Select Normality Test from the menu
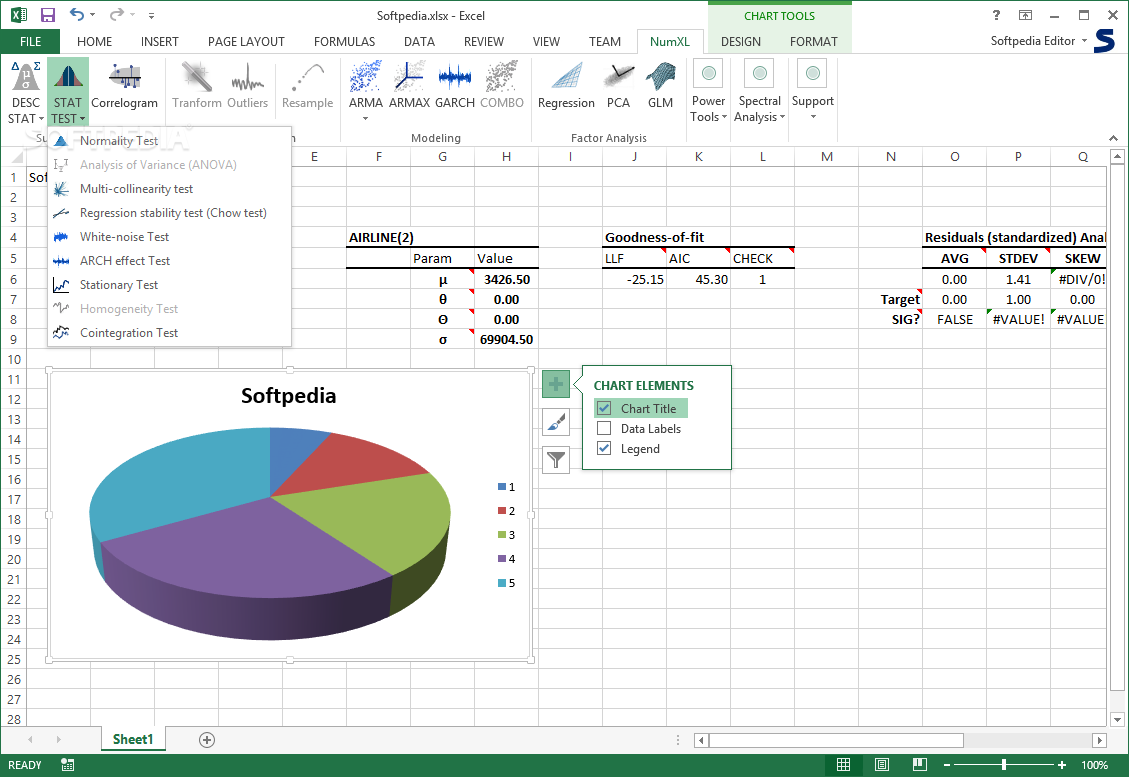The width and height of the screenshot is (1129, 777). (169, 141)
